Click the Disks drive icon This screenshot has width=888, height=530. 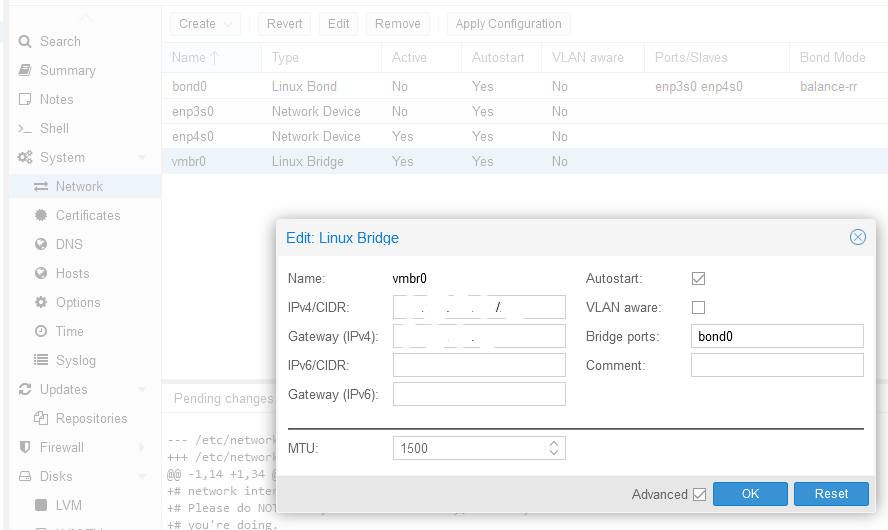25,476
